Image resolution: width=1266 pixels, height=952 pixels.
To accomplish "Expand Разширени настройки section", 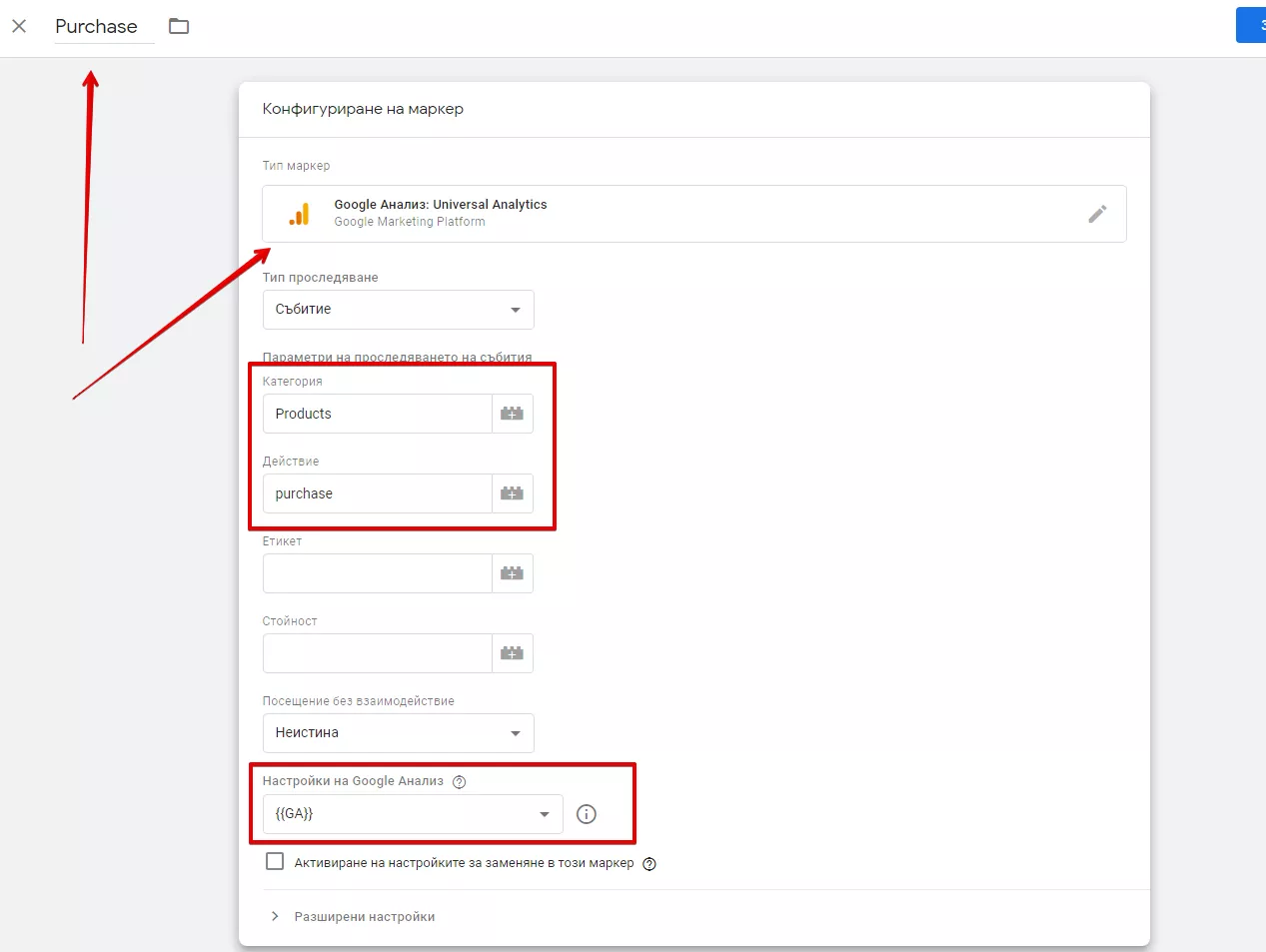I will point(350,917).
